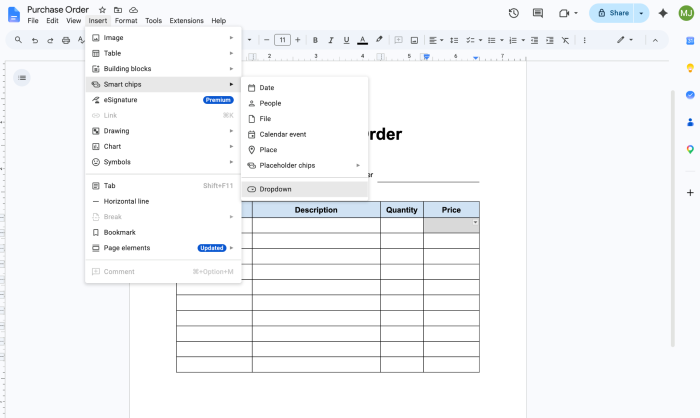Open the Format menu
Viewport: 700px width, 418px height.
126,21
